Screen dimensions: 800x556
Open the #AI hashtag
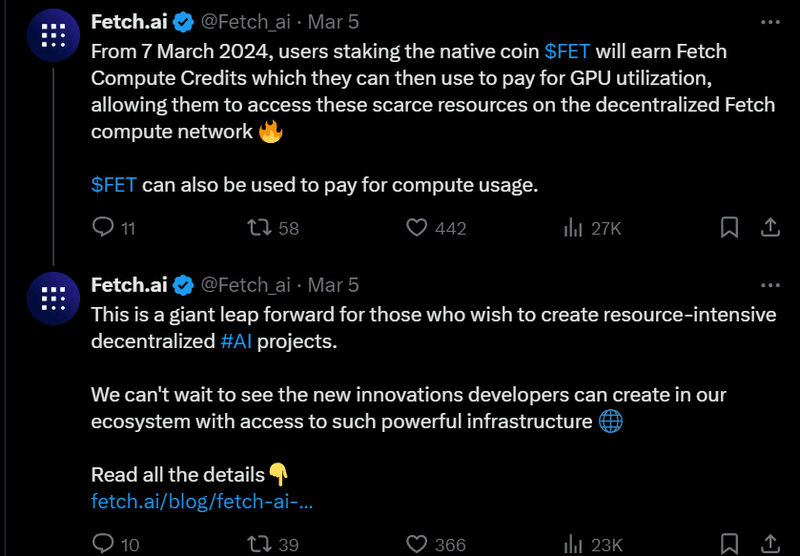click(236, 341)
